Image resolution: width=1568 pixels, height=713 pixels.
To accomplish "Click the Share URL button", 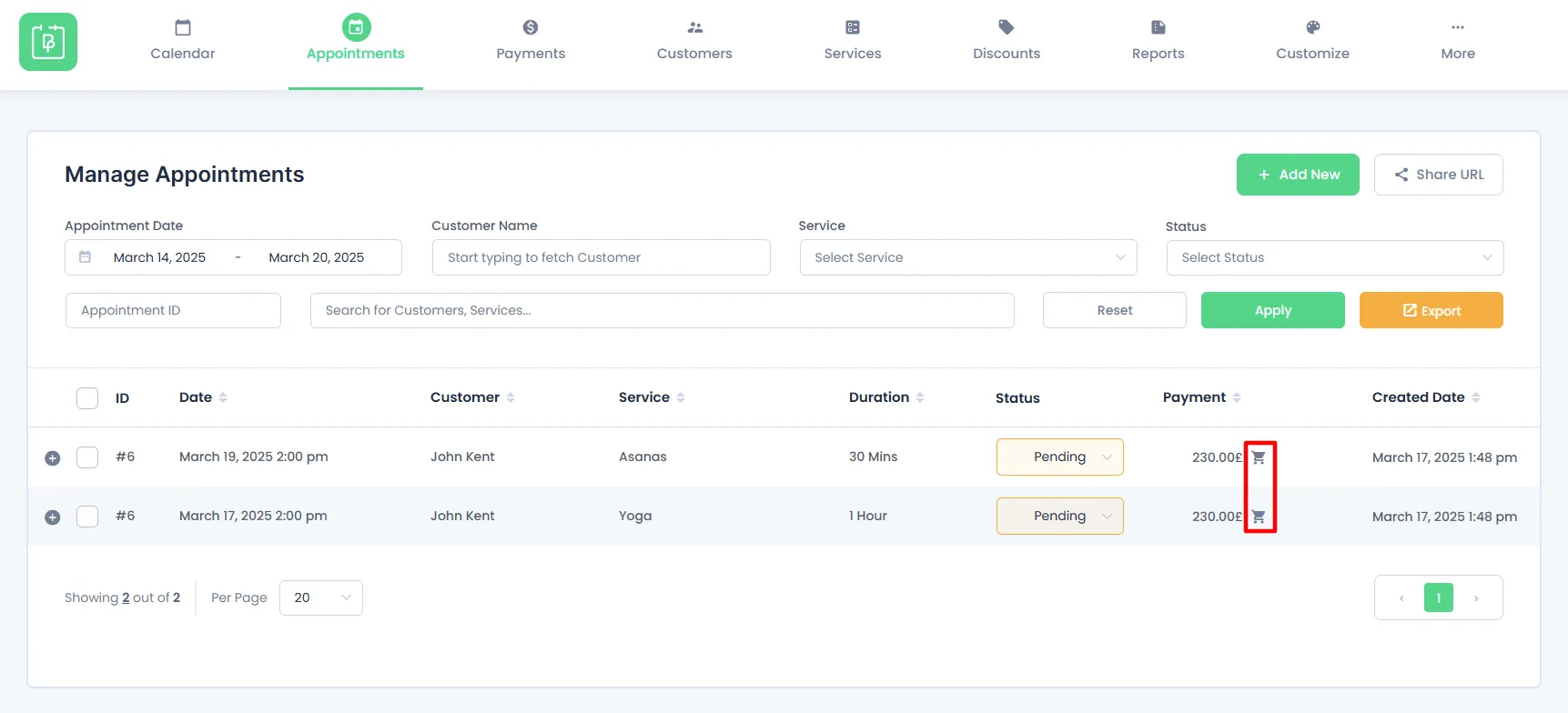I will coord(1439,175).
